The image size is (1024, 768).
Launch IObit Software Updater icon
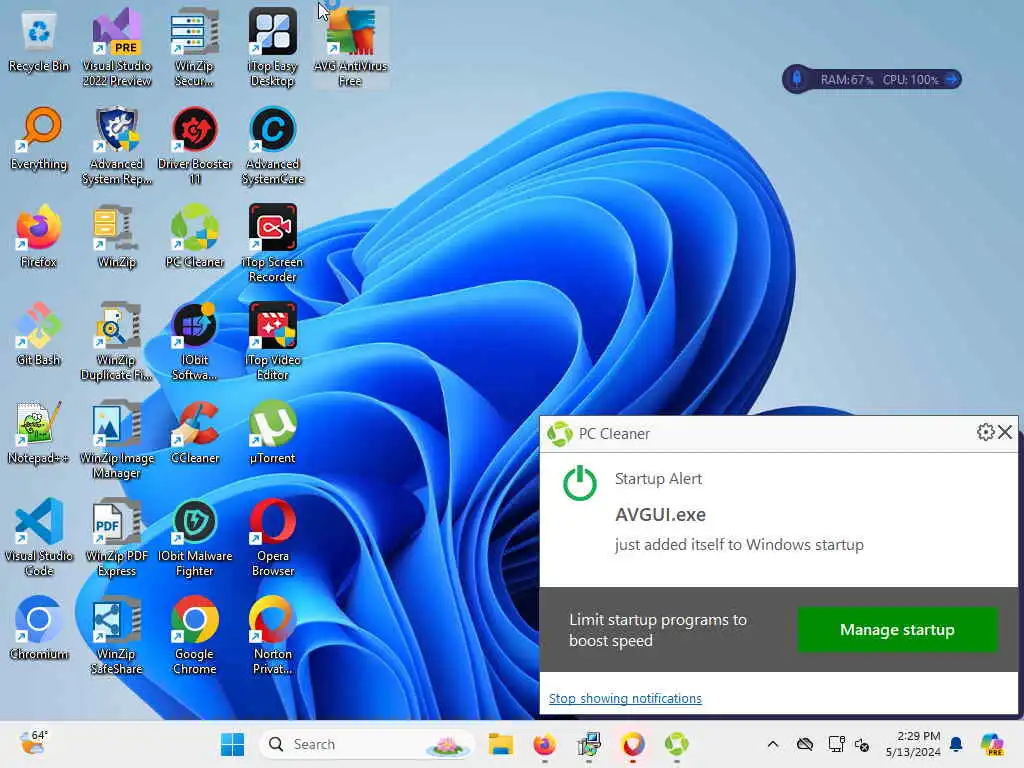click(195, 341)
